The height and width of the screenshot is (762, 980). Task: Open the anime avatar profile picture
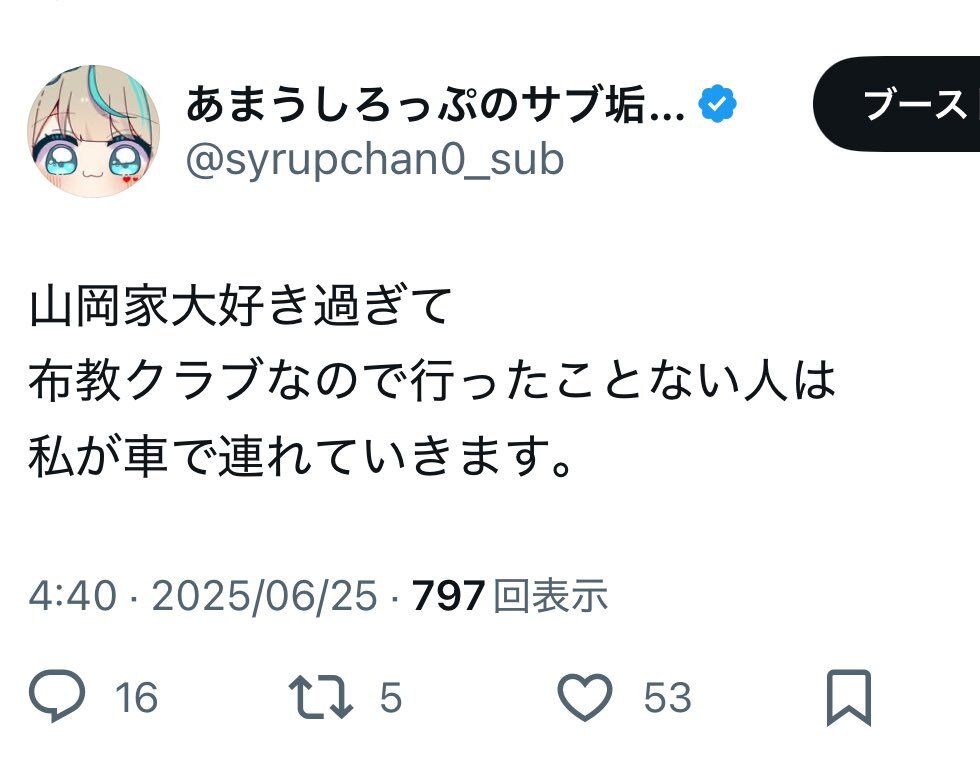pyautogui.click(x=93, y=131)
